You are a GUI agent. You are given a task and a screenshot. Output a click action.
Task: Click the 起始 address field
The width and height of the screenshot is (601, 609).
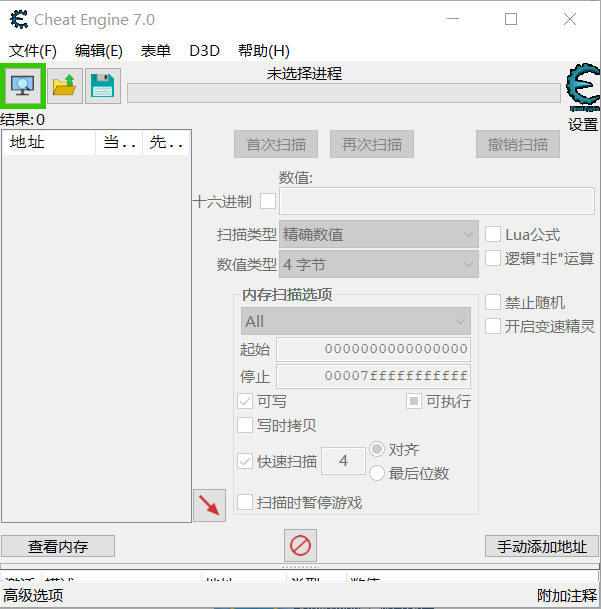tap(373, 349)
